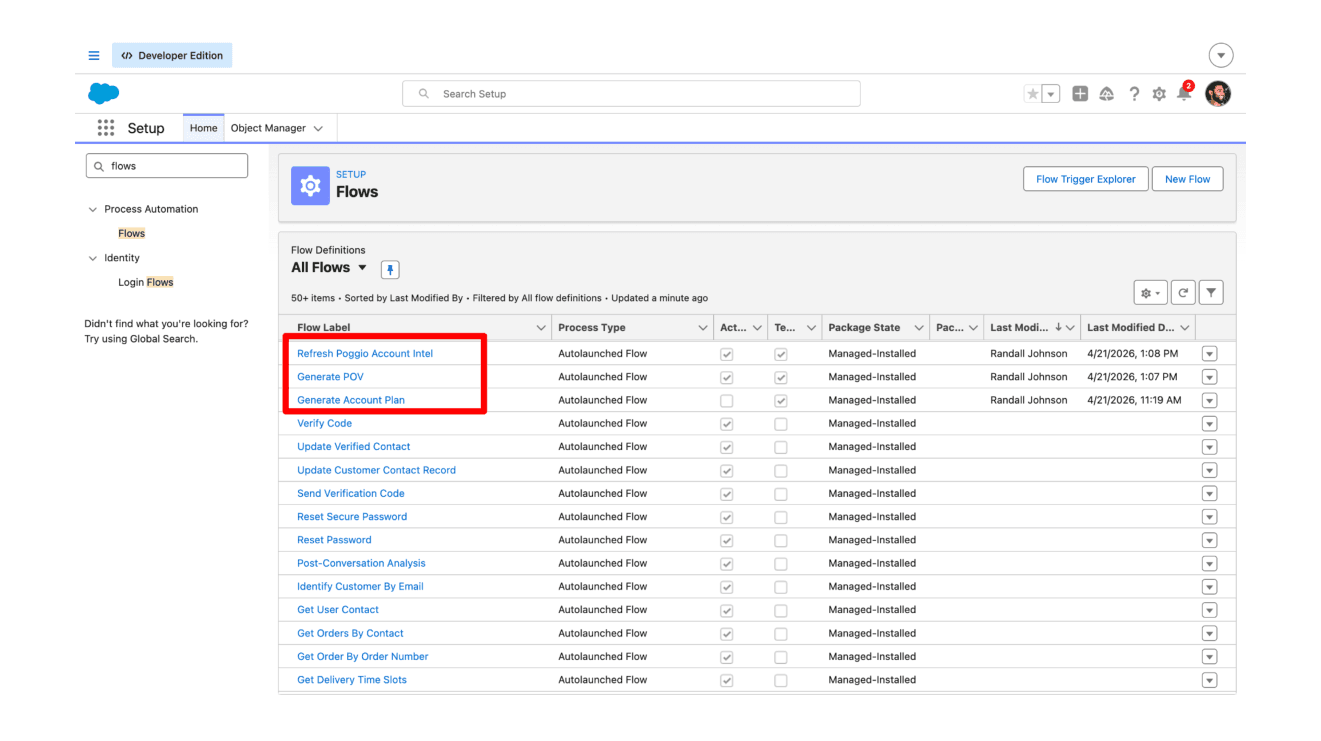
Task: Click the Flows setup gear icon
Action: coord(310,186)
